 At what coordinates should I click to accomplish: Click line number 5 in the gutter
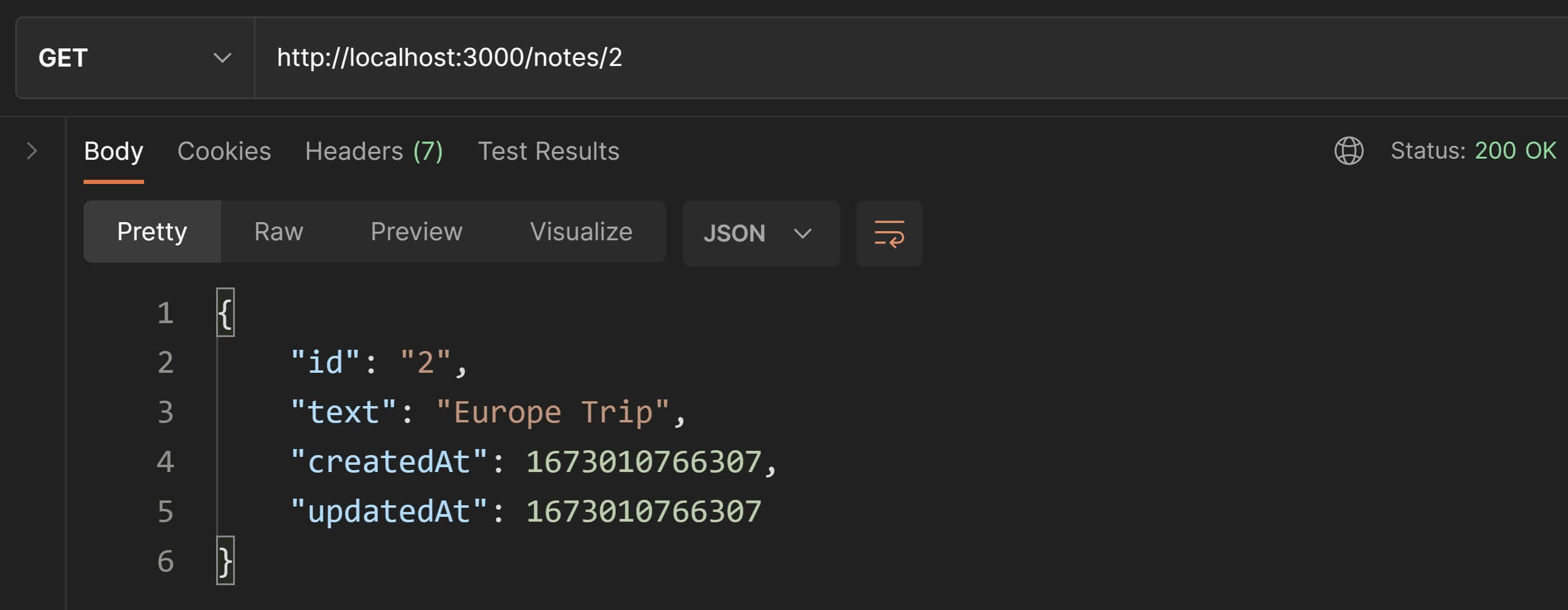[x=165, y=511]
